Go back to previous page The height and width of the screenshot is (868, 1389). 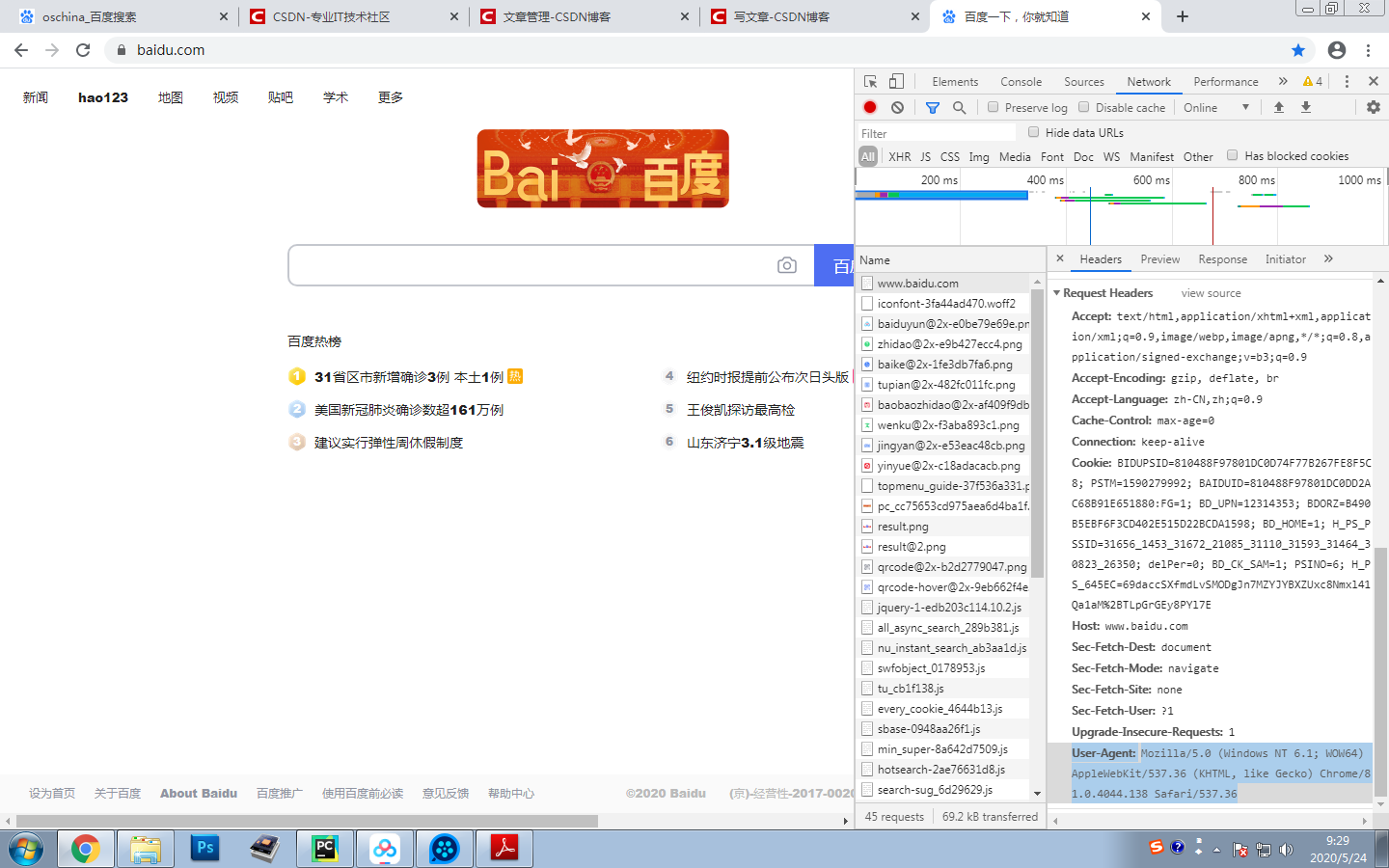pos(21,50)
